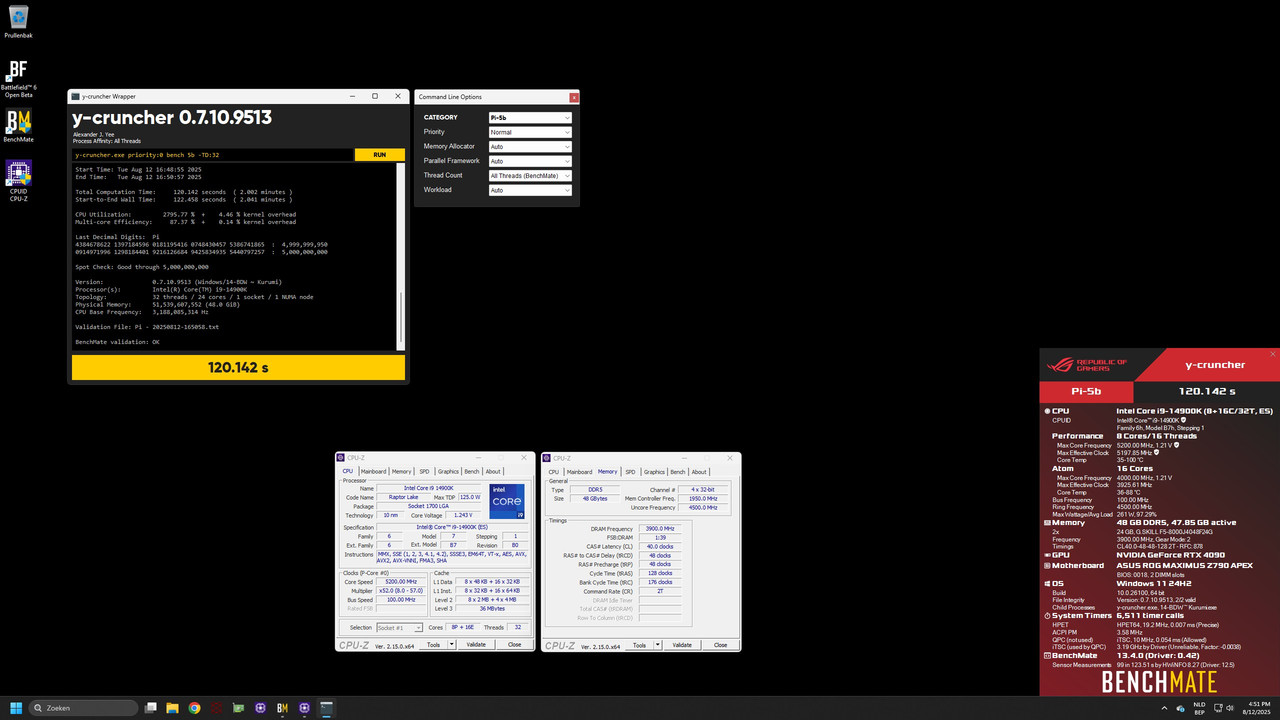Click the System Timers icon in BenchMate panel

click(x=1047, y=615)
